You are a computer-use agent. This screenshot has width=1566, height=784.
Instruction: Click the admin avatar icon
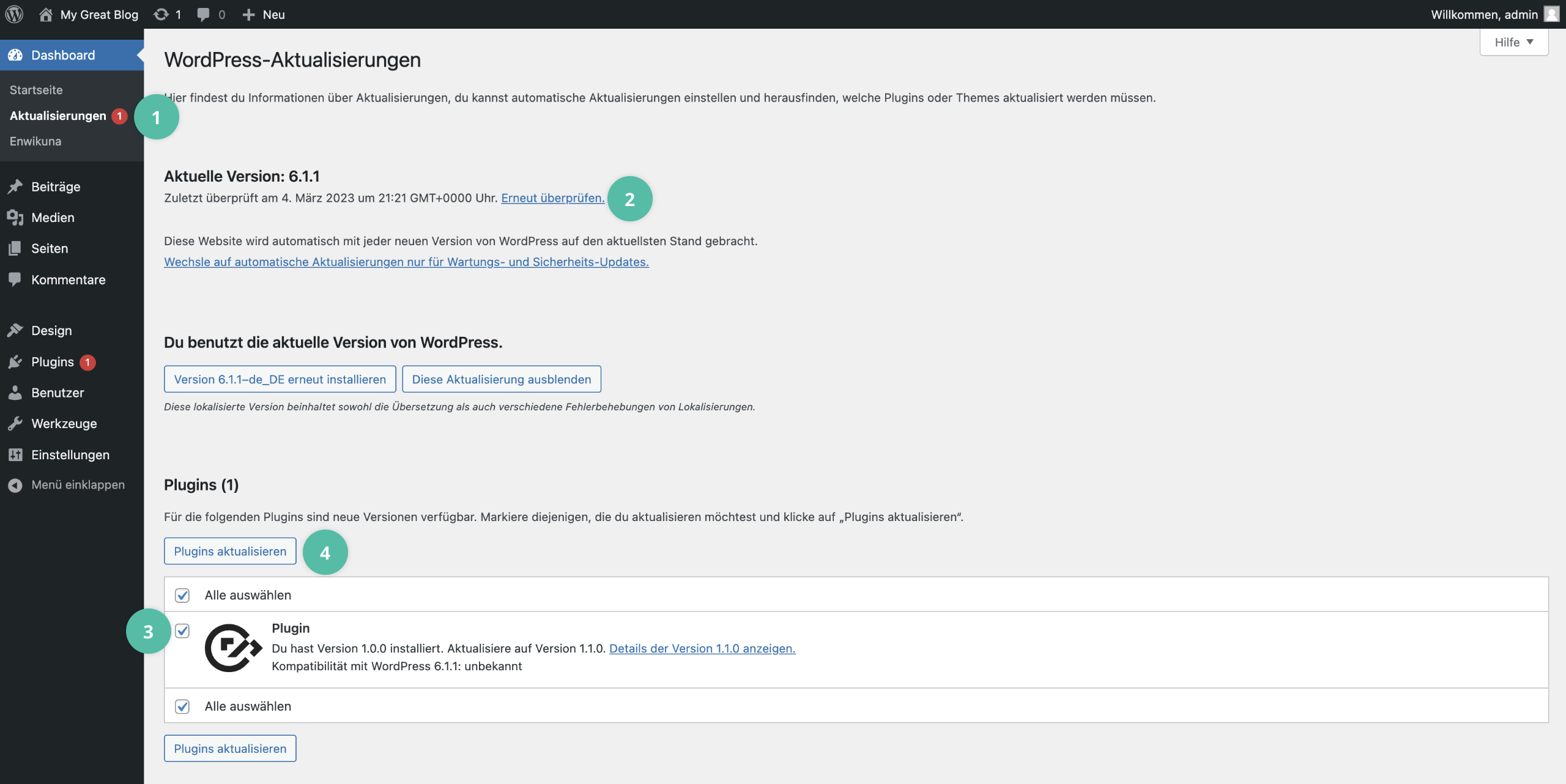1551,14
